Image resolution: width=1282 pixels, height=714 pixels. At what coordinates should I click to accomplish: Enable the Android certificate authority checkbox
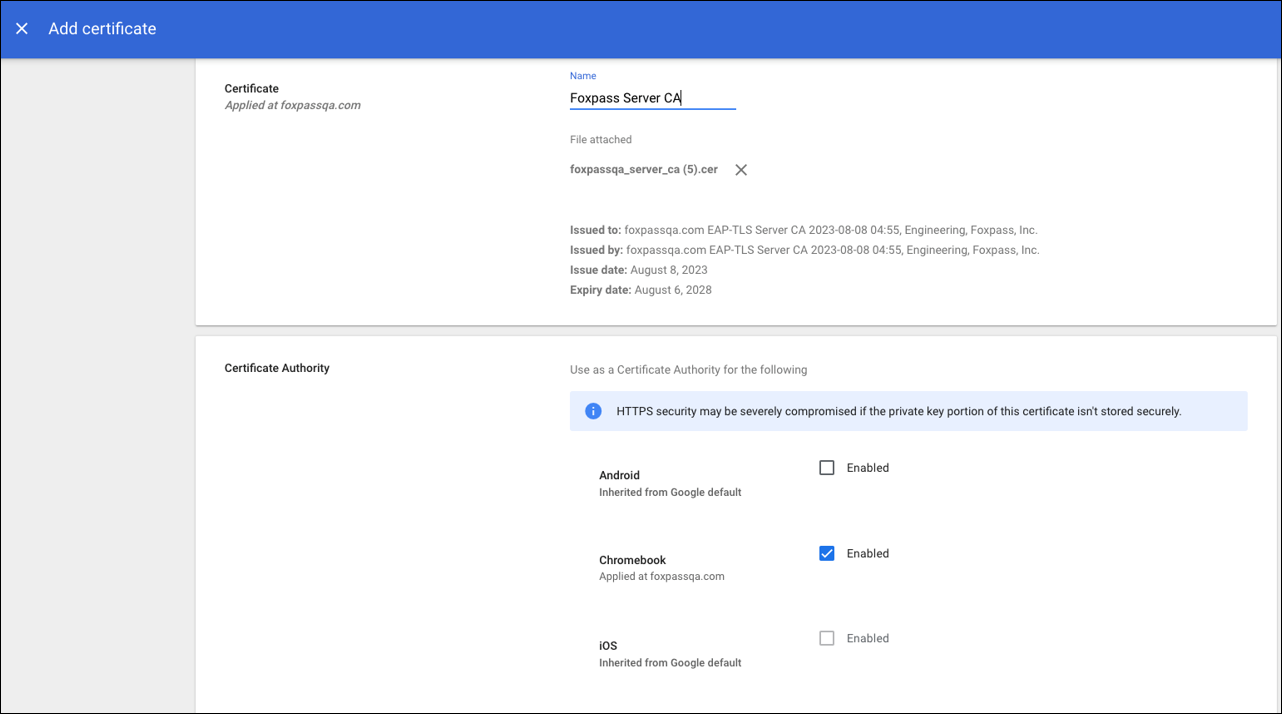[x=827, y=468]
